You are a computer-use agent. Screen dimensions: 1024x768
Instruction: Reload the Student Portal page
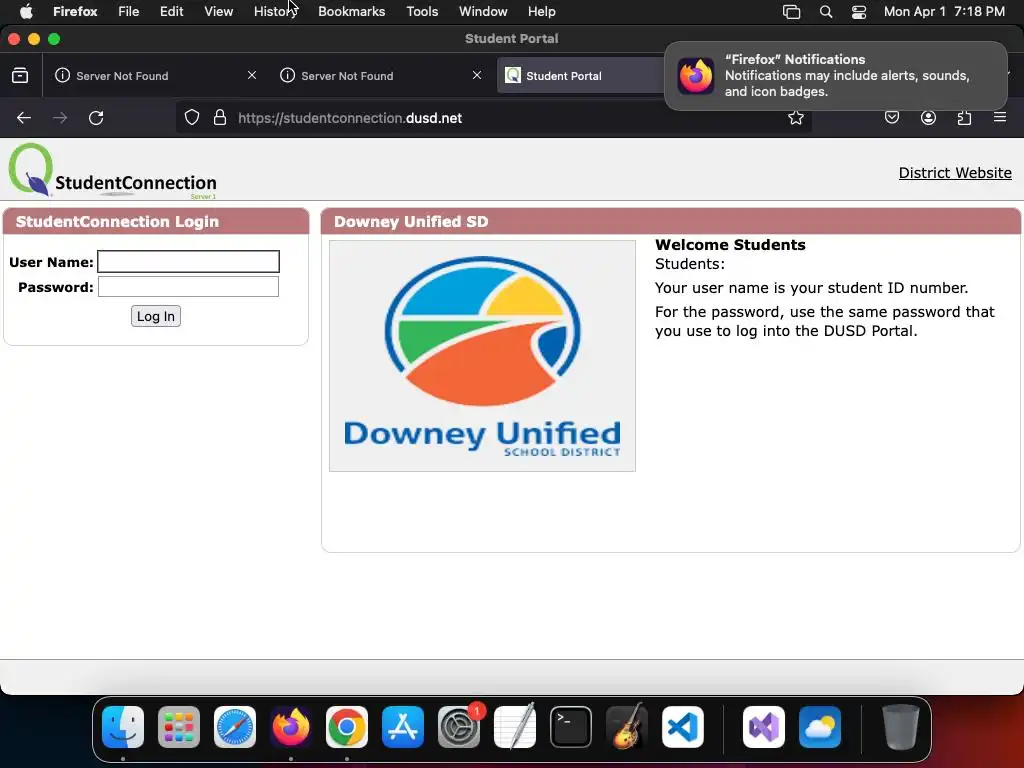pos(96,118)
